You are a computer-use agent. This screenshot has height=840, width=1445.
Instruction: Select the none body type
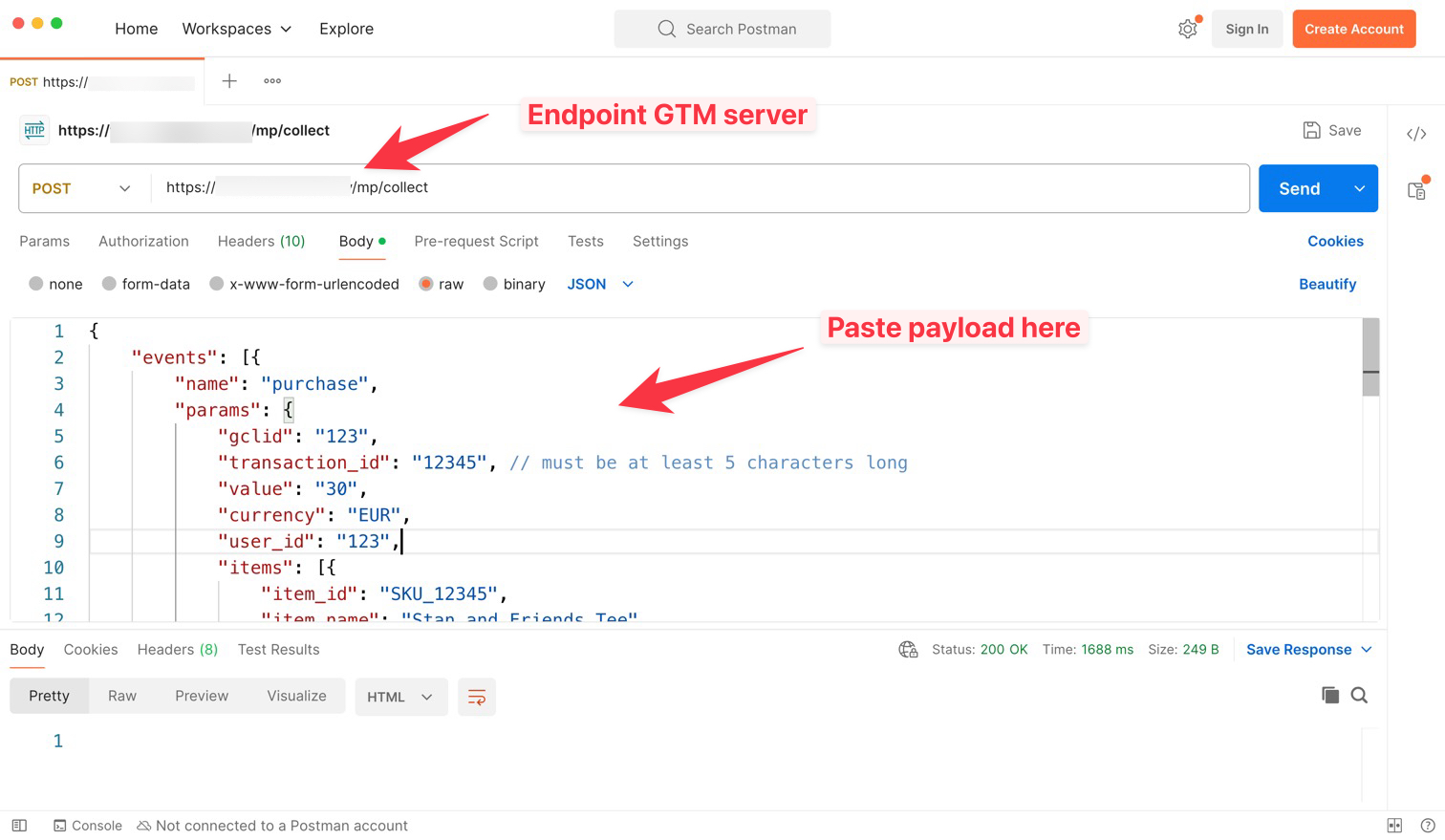click(36, 284)
